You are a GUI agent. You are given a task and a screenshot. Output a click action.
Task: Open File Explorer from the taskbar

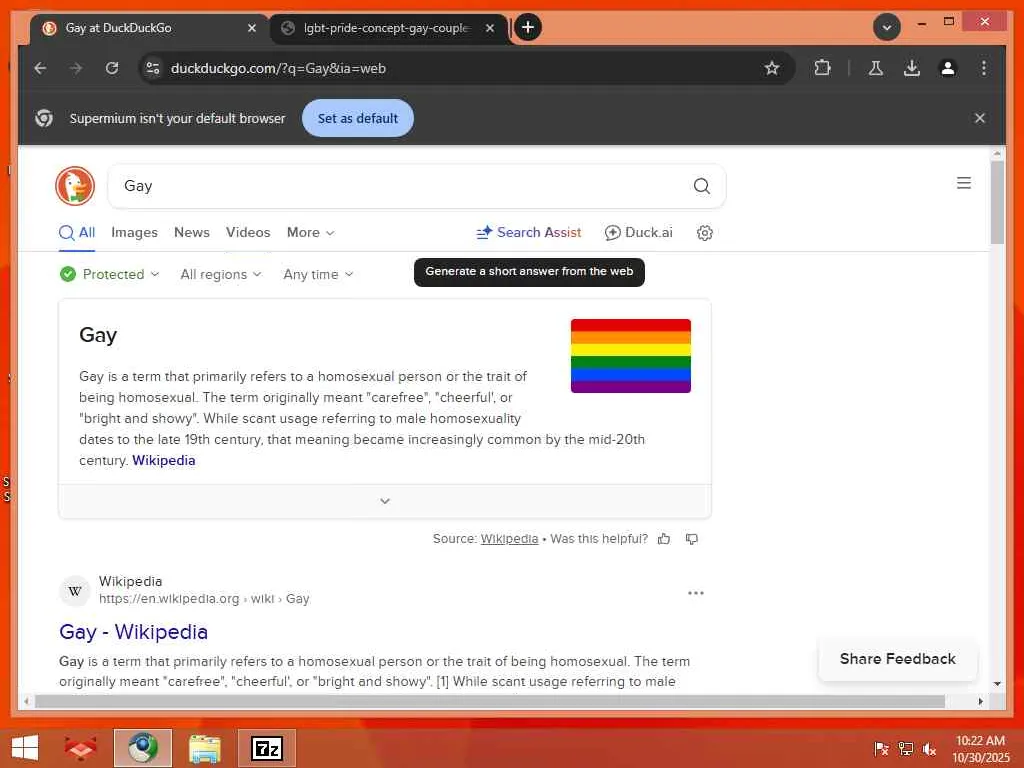(x=204, y=748)
